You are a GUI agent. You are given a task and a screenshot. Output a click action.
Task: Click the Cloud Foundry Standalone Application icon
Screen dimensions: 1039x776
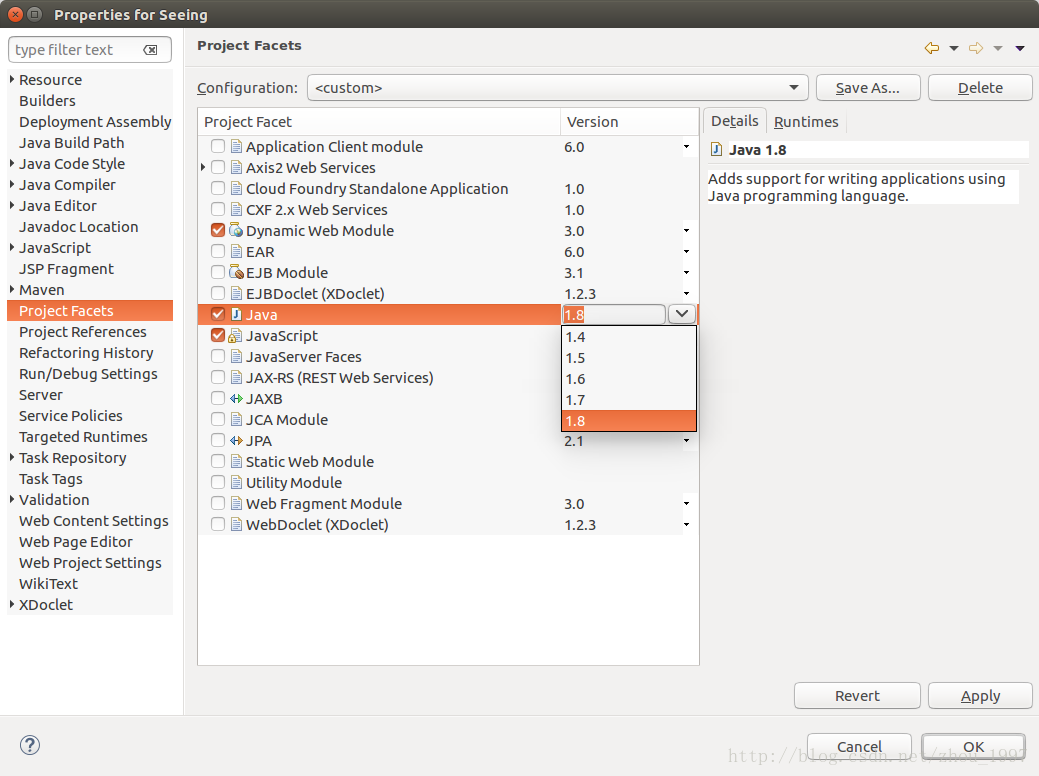[236, 188]
